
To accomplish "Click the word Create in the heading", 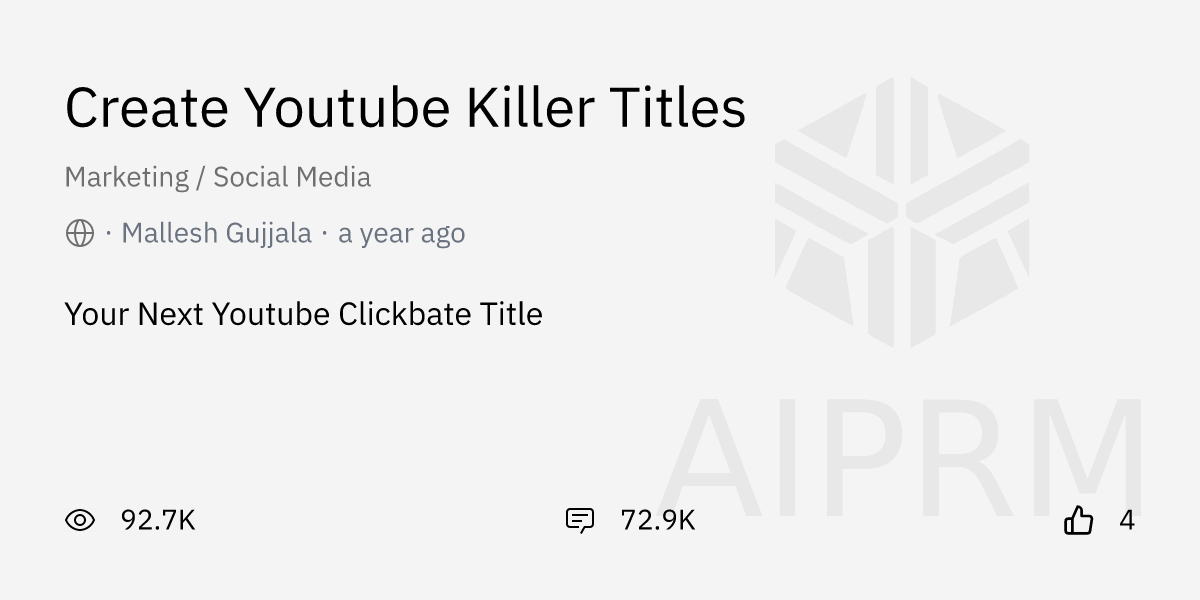I will coord(146,108).
